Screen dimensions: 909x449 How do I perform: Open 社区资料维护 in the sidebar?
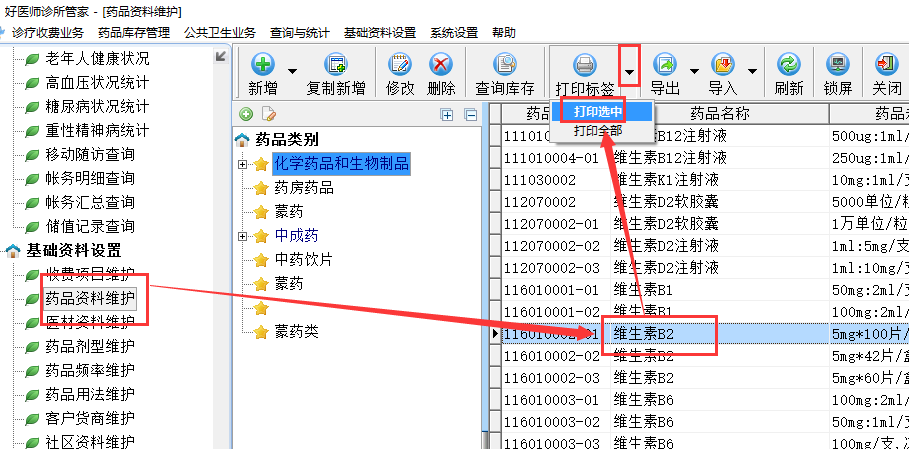90,441
